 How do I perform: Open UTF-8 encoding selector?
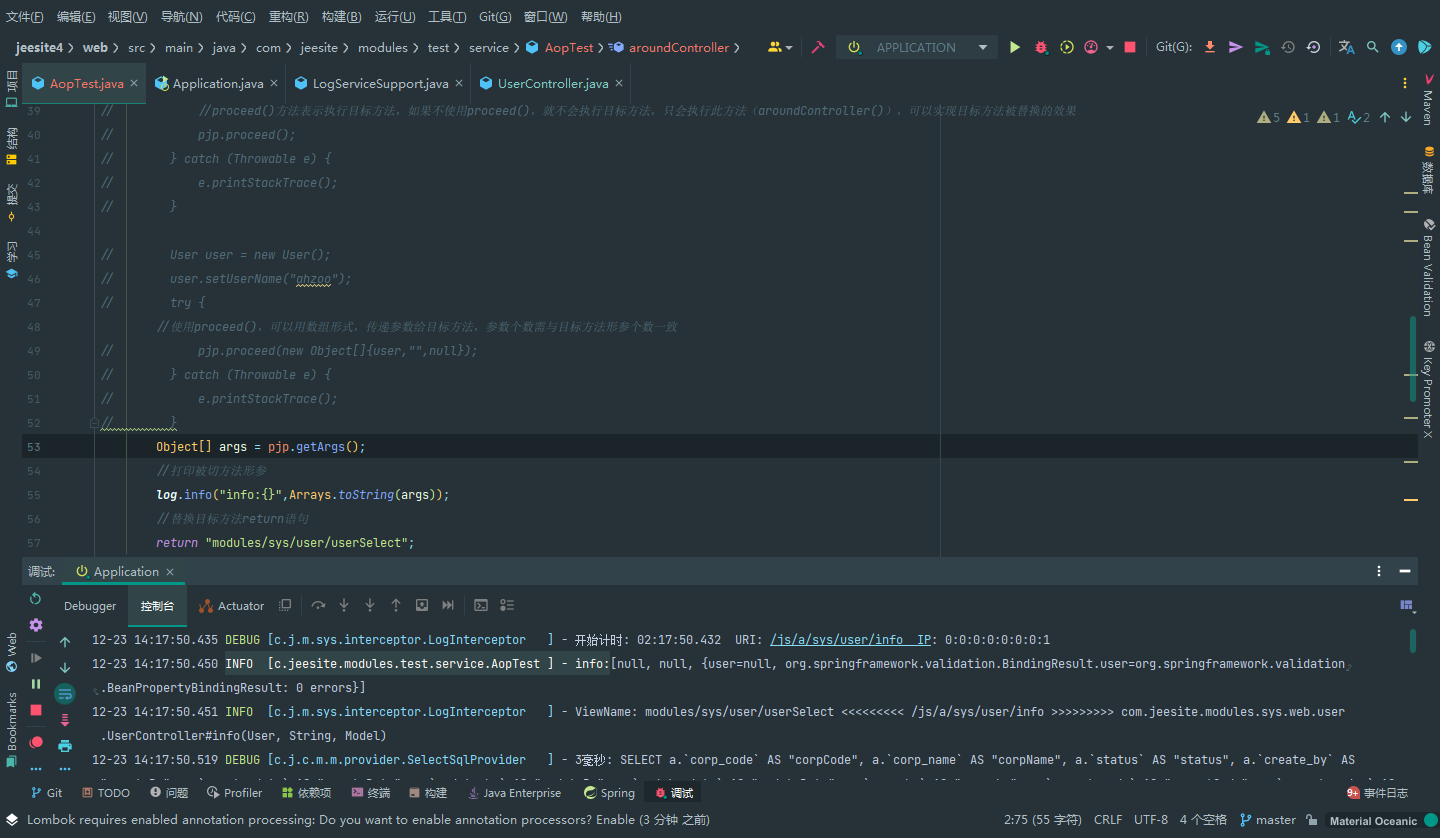[x=1151, y=820]
